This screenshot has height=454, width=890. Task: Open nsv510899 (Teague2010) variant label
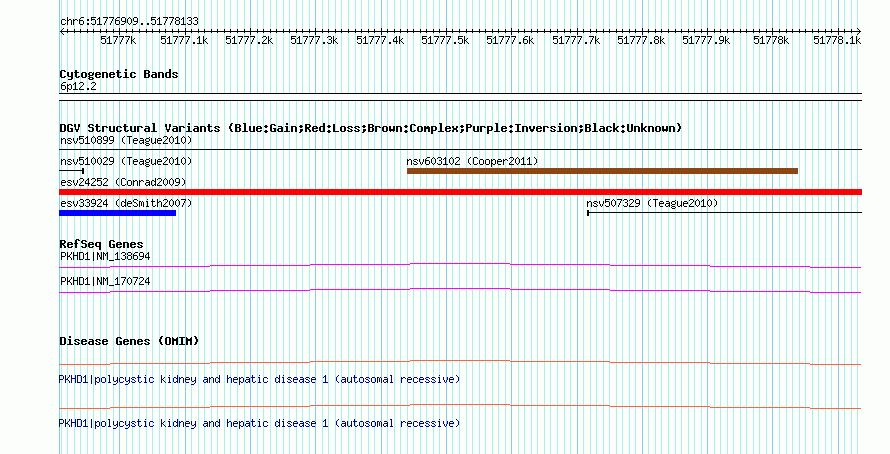tap(126, 140)
